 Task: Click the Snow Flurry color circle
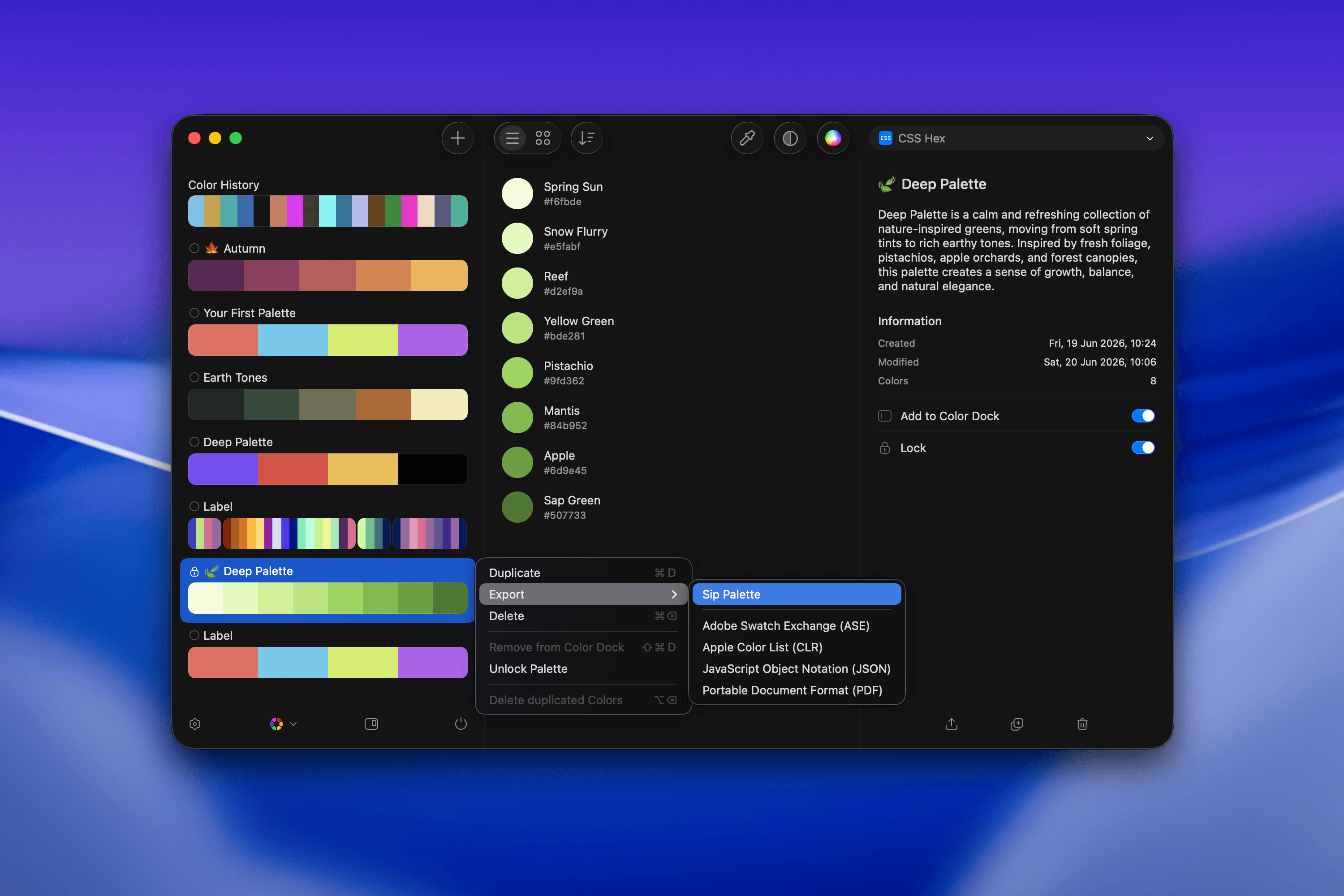tap(517, 238)
